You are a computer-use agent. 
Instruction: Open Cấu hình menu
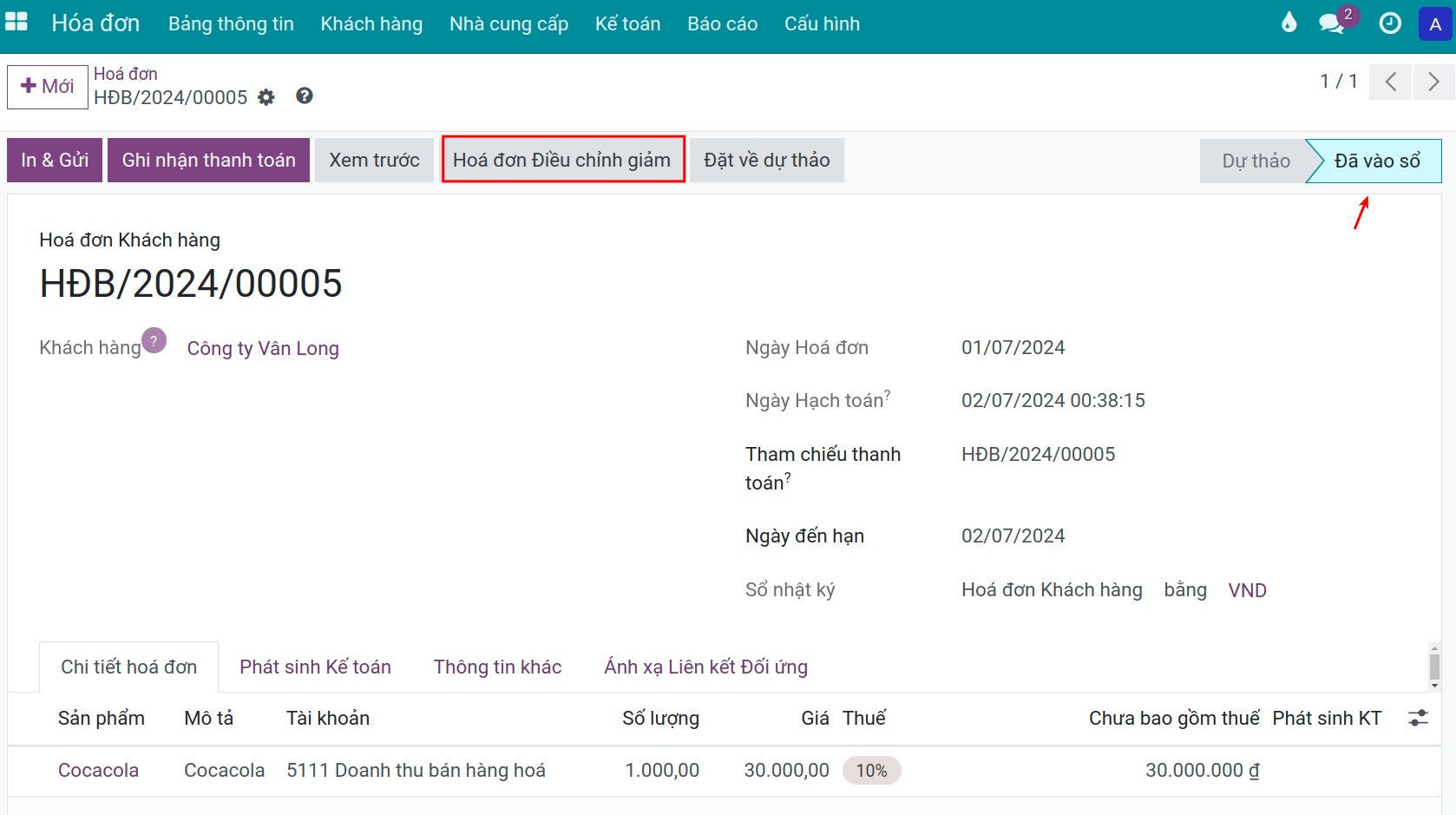(822, 23)
